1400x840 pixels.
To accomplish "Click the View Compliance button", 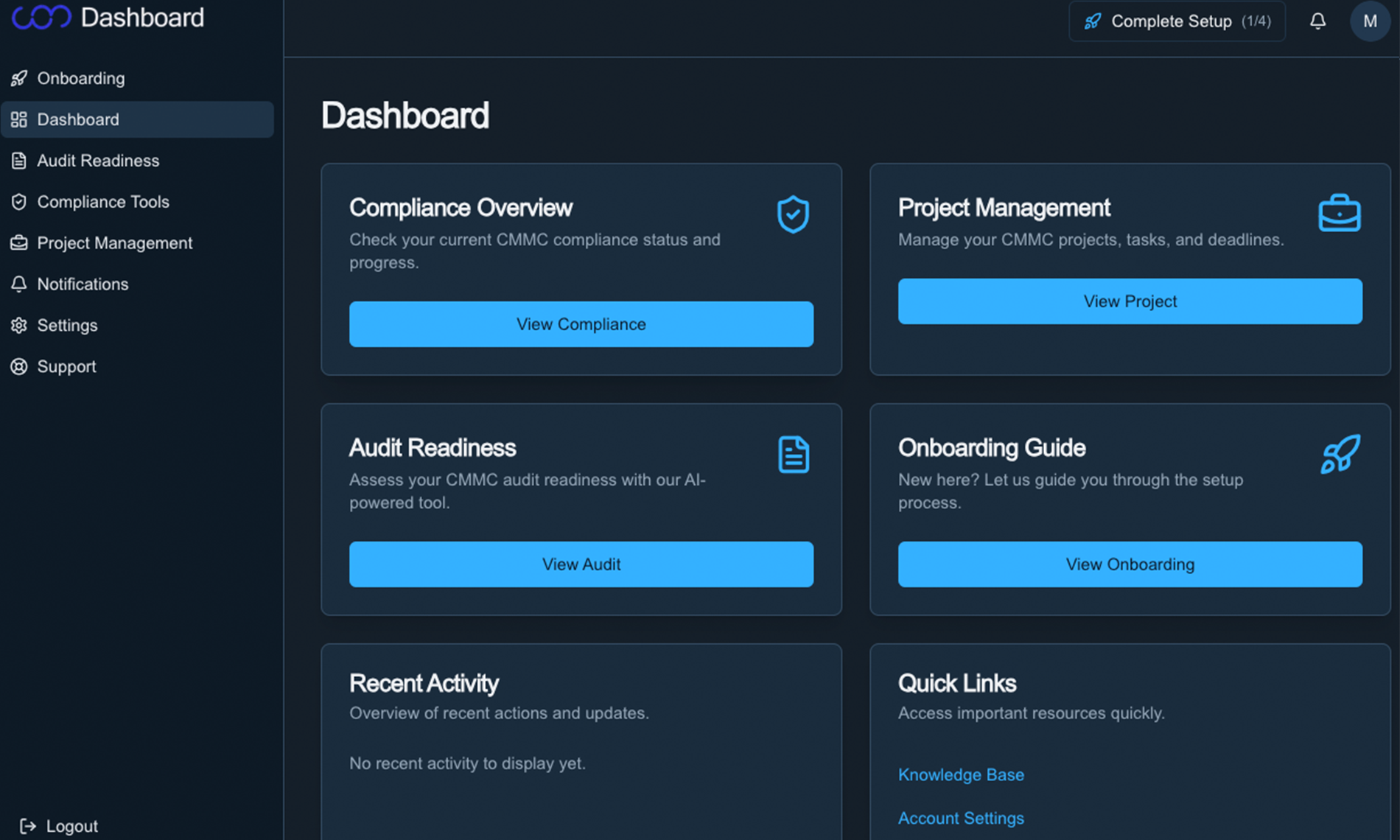I will [581, 324].
